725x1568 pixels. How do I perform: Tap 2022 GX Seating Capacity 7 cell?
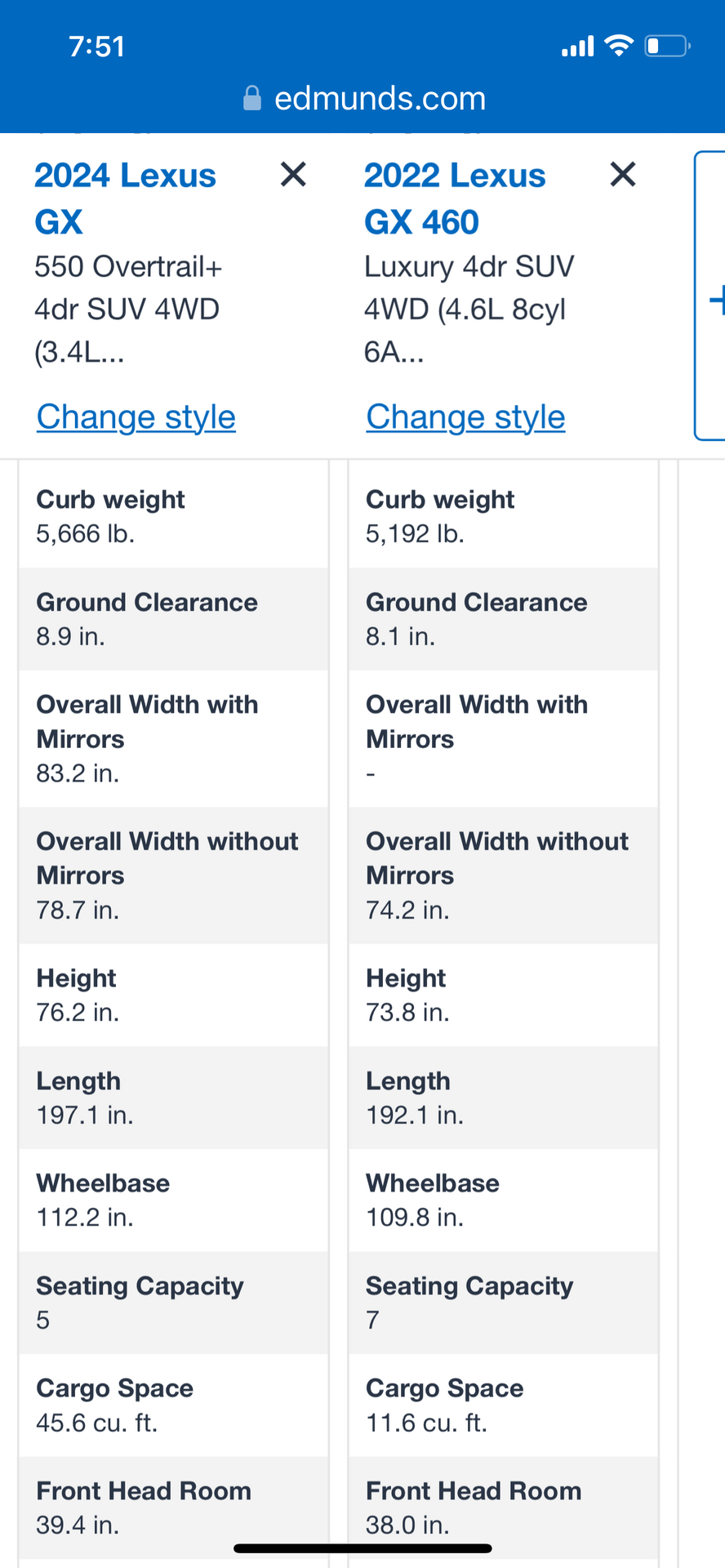503,1303
